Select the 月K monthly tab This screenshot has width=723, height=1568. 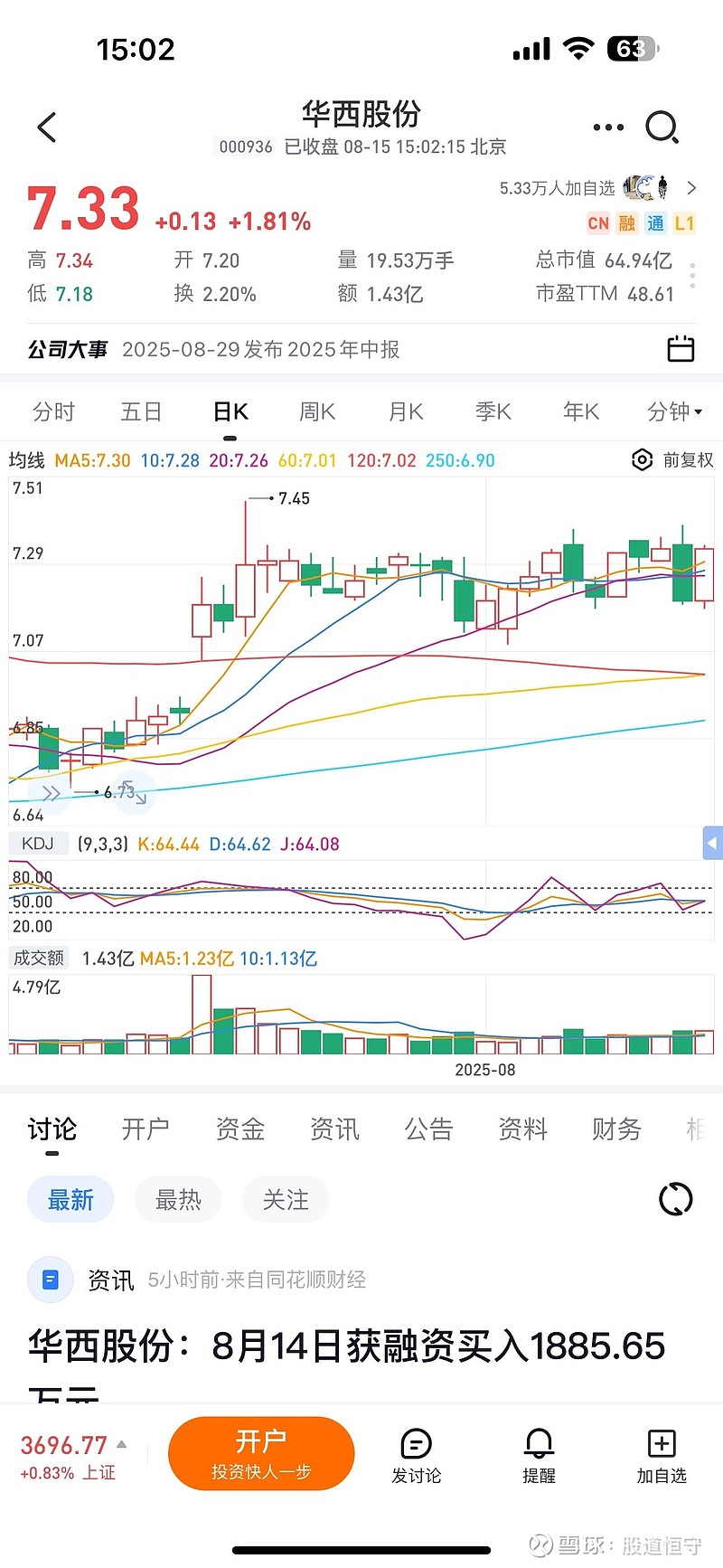tap(406, 411)
